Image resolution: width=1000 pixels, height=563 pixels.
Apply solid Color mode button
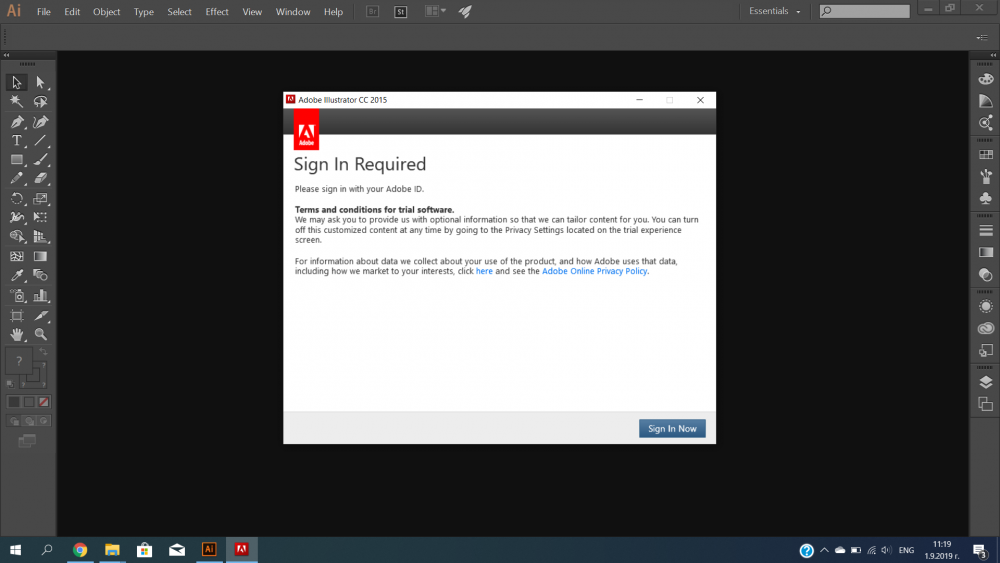(13, 402)
